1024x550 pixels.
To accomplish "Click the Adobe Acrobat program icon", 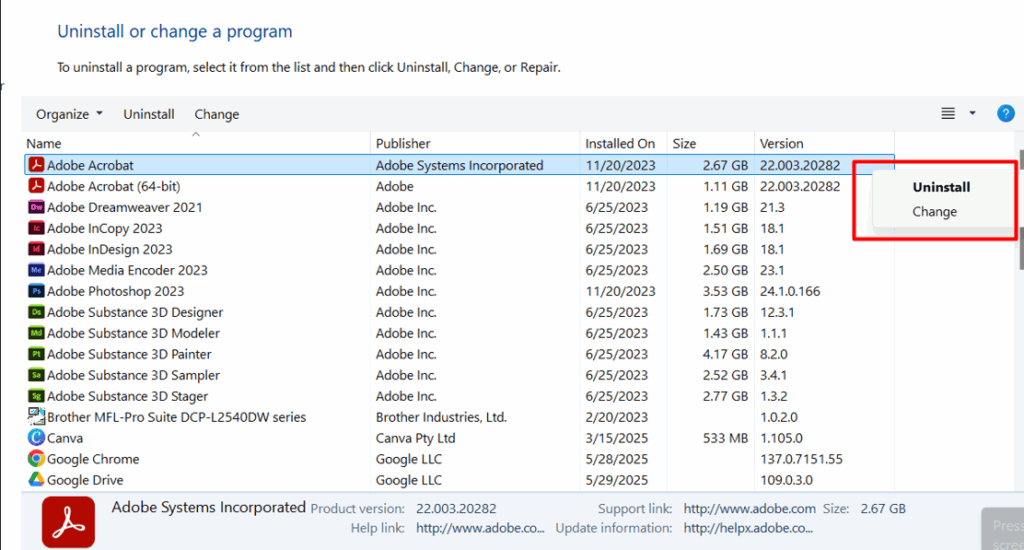I will coord(37,165).
